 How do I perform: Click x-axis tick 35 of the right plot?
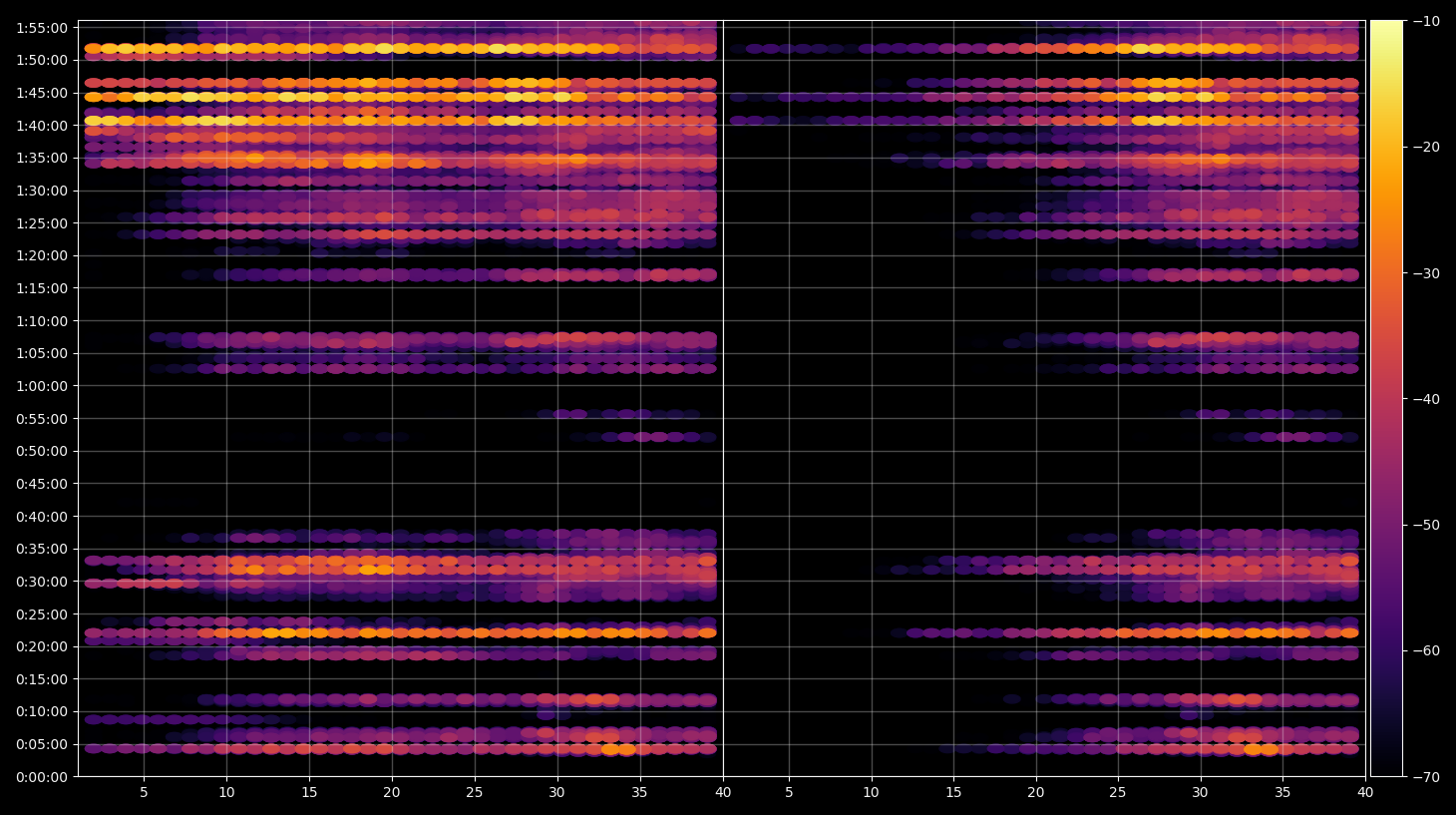click(1282, 793)
